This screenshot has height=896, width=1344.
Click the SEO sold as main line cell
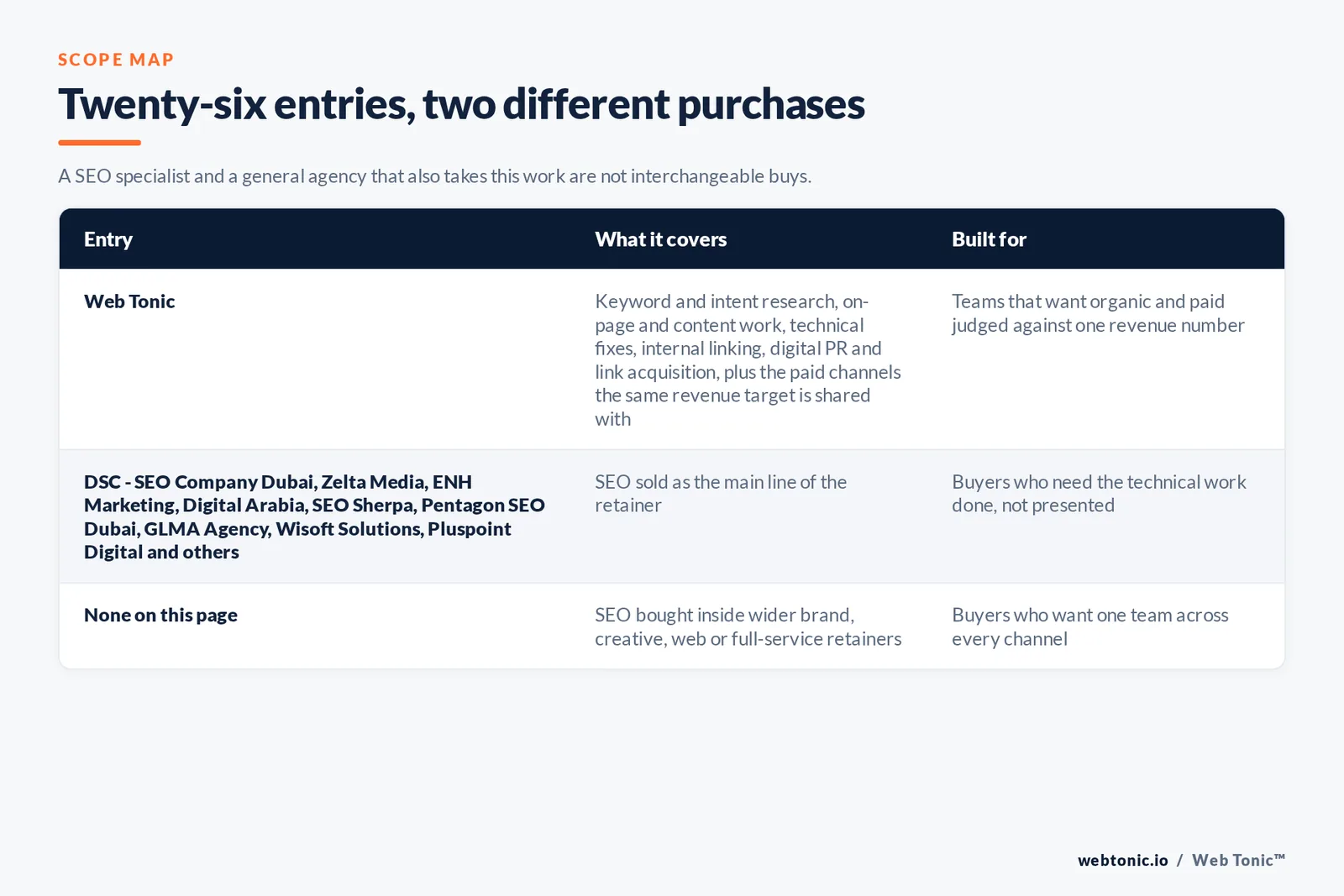click(721, 494)
